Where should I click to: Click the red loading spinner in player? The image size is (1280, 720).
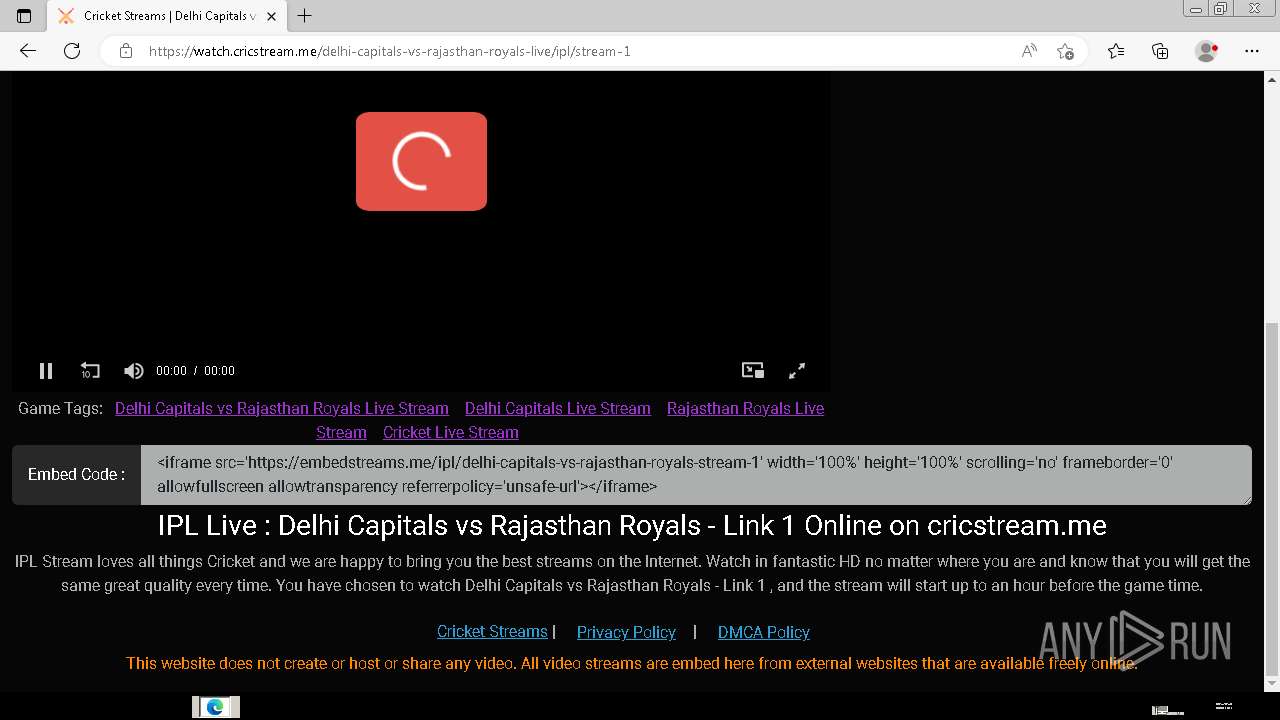coord(421,161)
